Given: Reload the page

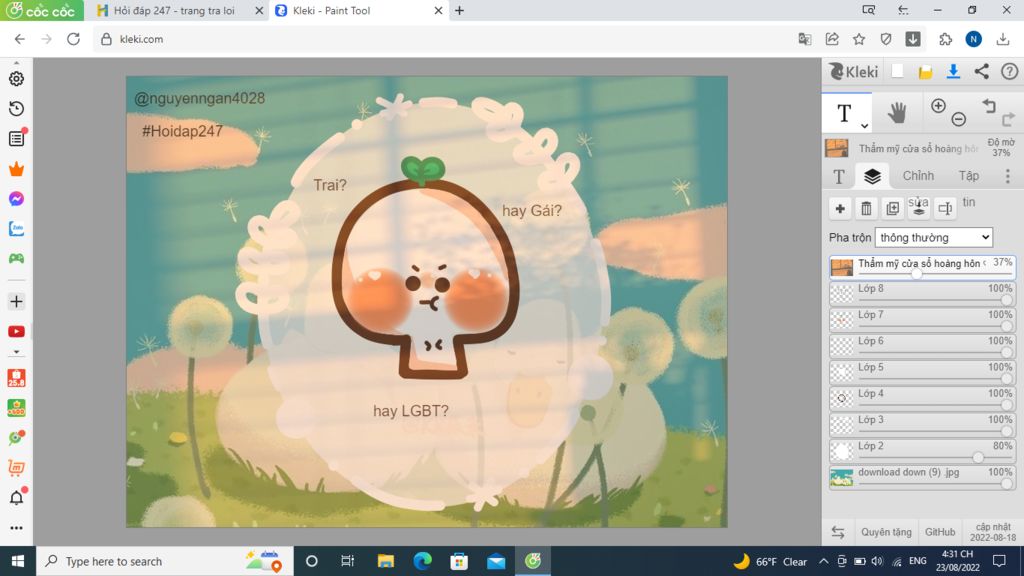Looking at the screenshot, I should pyautogui.click(x=73, y=39).
